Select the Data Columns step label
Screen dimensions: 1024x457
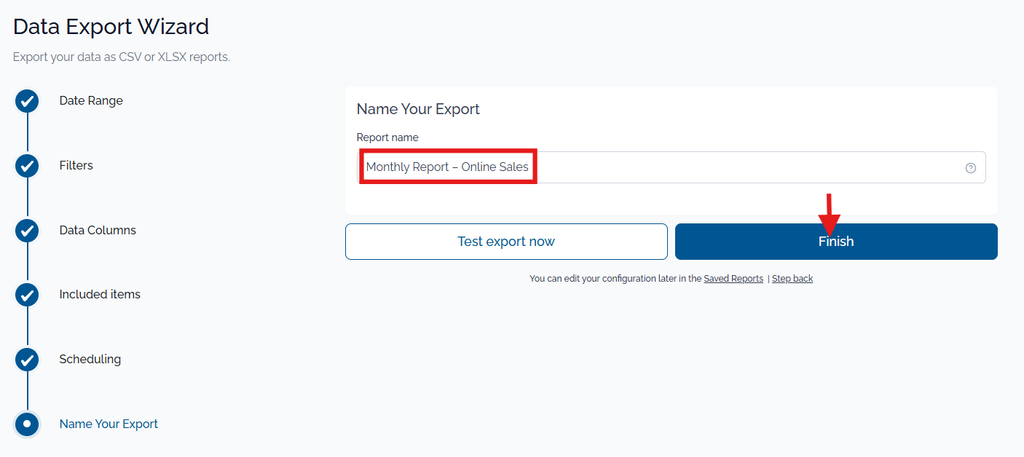click(x=97, y=230)
